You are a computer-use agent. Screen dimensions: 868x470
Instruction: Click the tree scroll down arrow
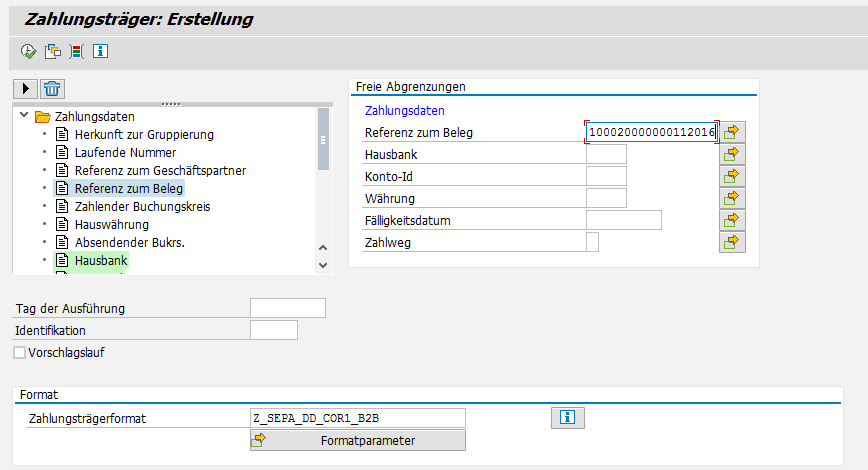click(323, 265)
